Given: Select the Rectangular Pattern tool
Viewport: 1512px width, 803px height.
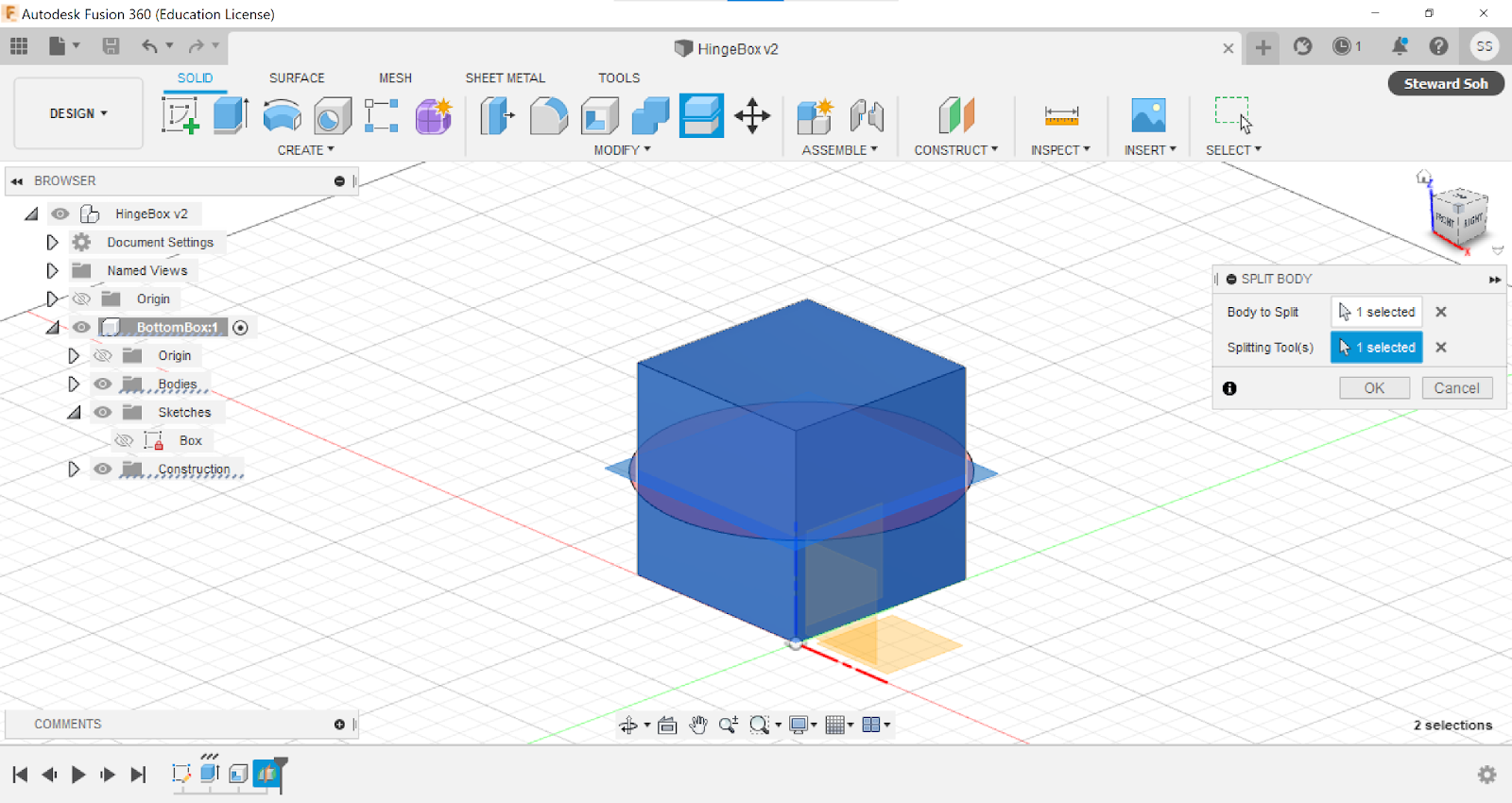Looking at the screenshot, I should [x=382, y=116].
